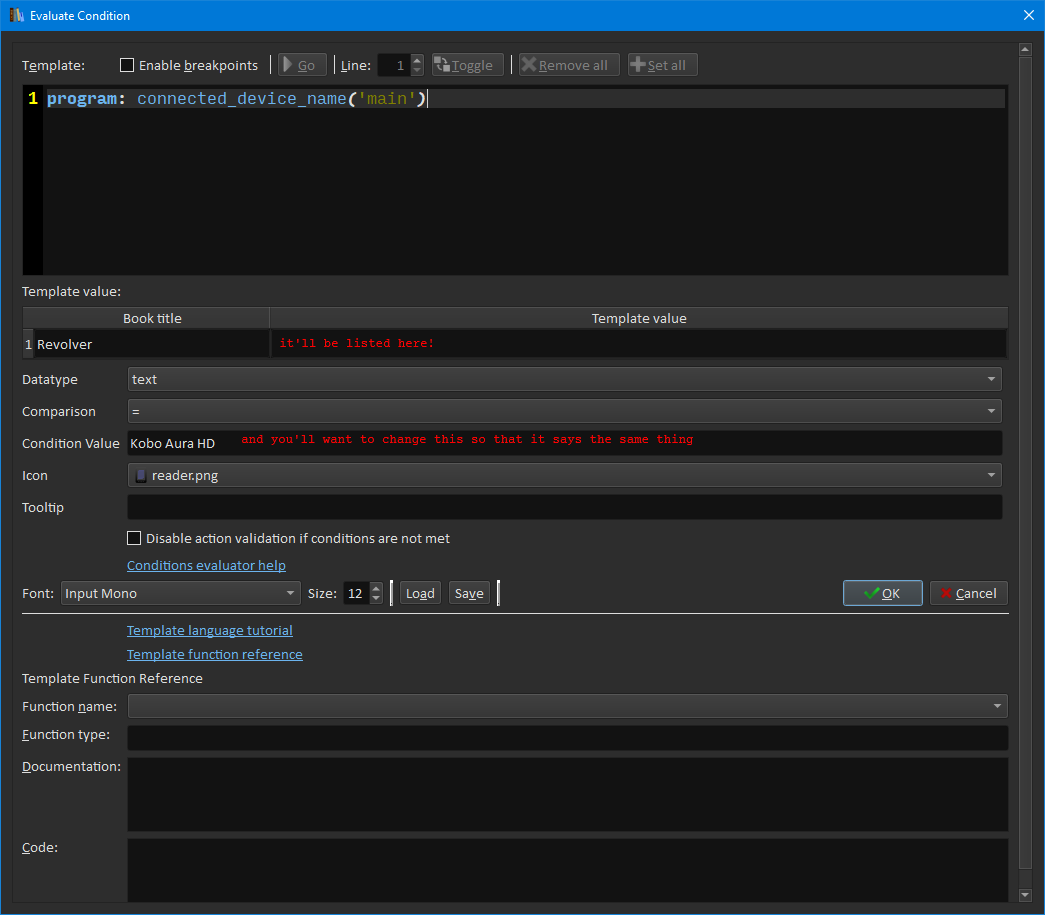The image size is (1045, 915).
Task: Click the calibre icon in title bar
Action: pyautogui.click(x=16, y=15)
